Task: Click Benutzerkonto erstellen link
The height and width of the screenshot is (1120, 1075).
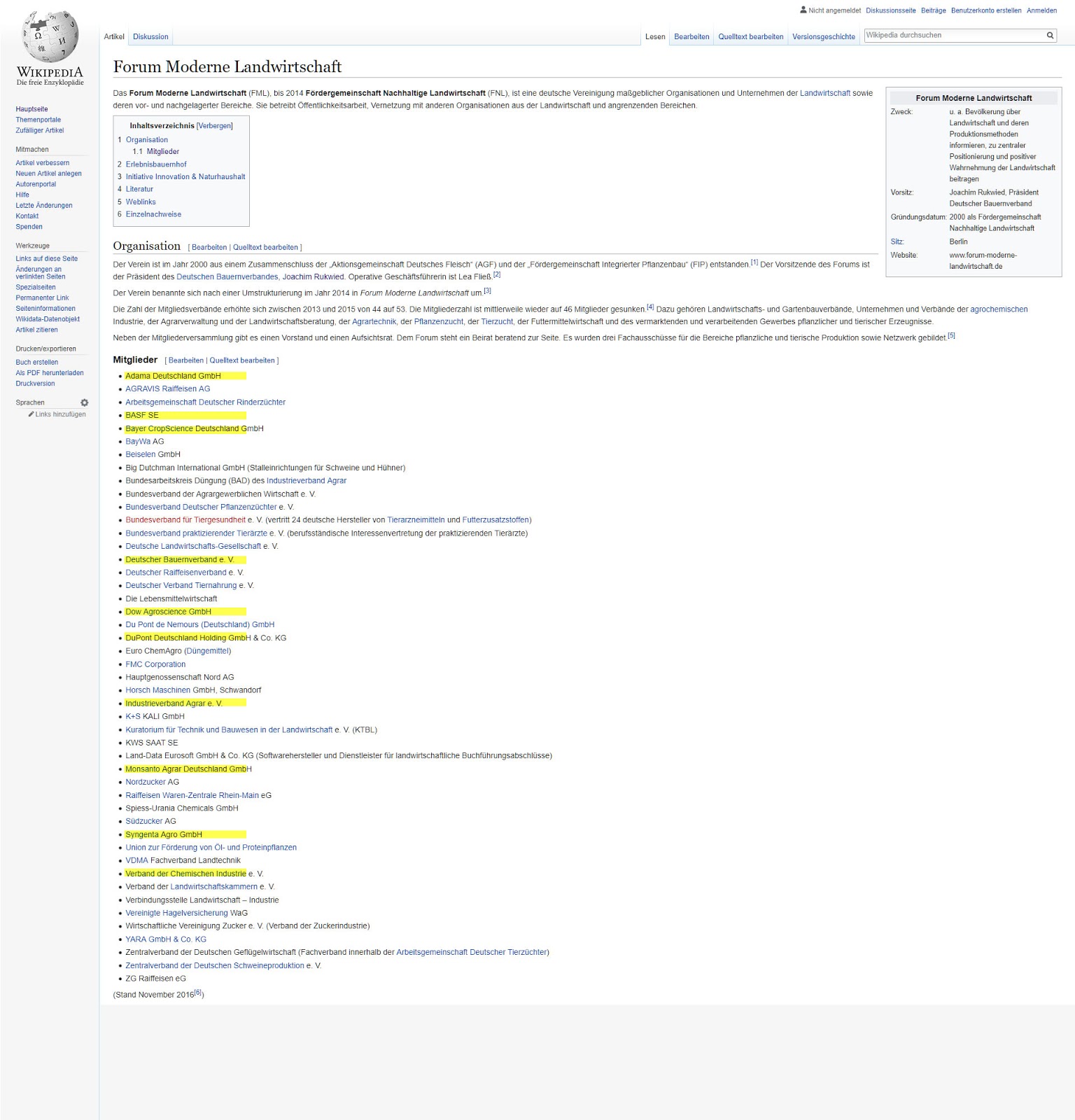Action: 986,10
